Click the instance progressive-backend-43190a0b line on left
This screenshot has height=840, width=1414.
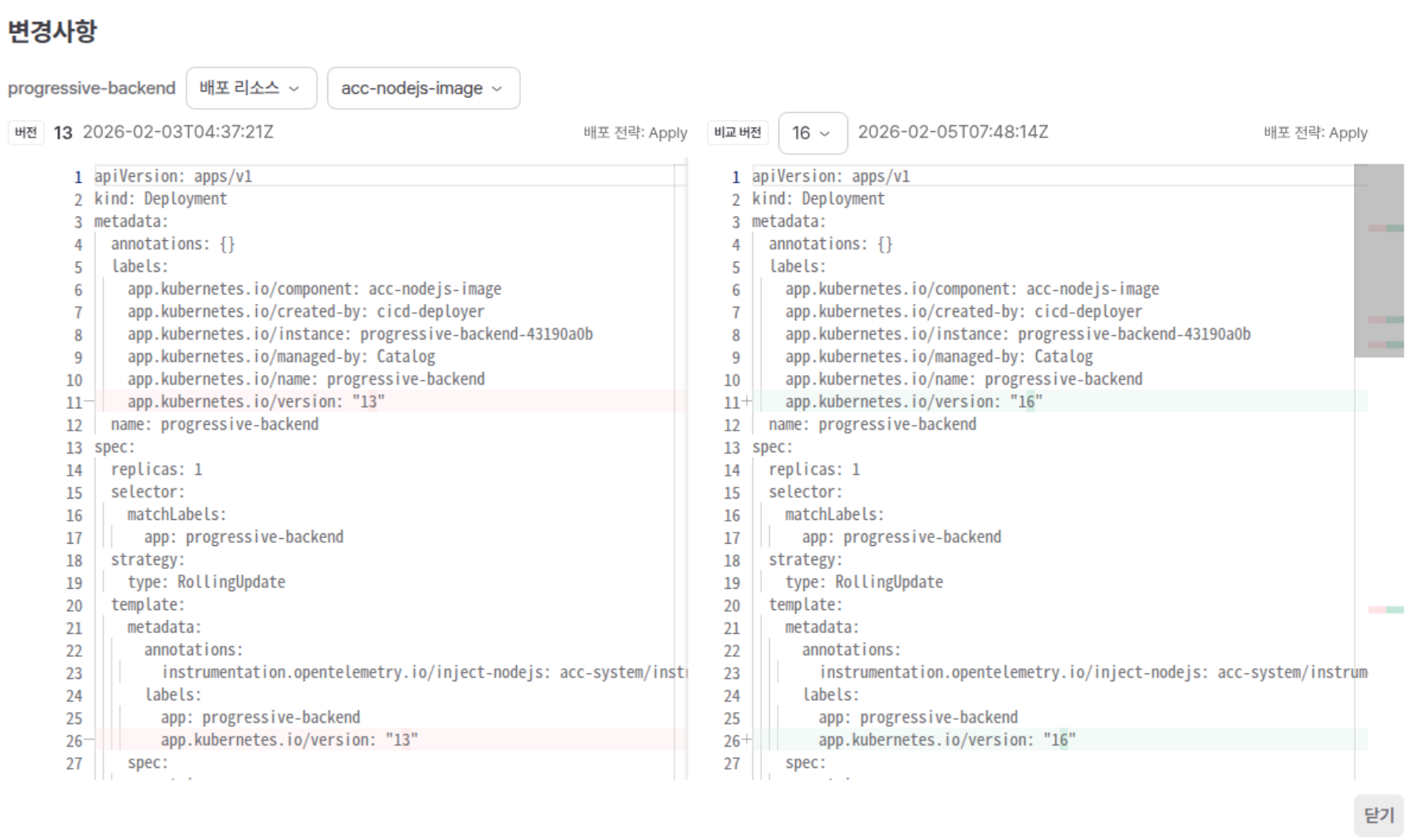pos(360,333)
